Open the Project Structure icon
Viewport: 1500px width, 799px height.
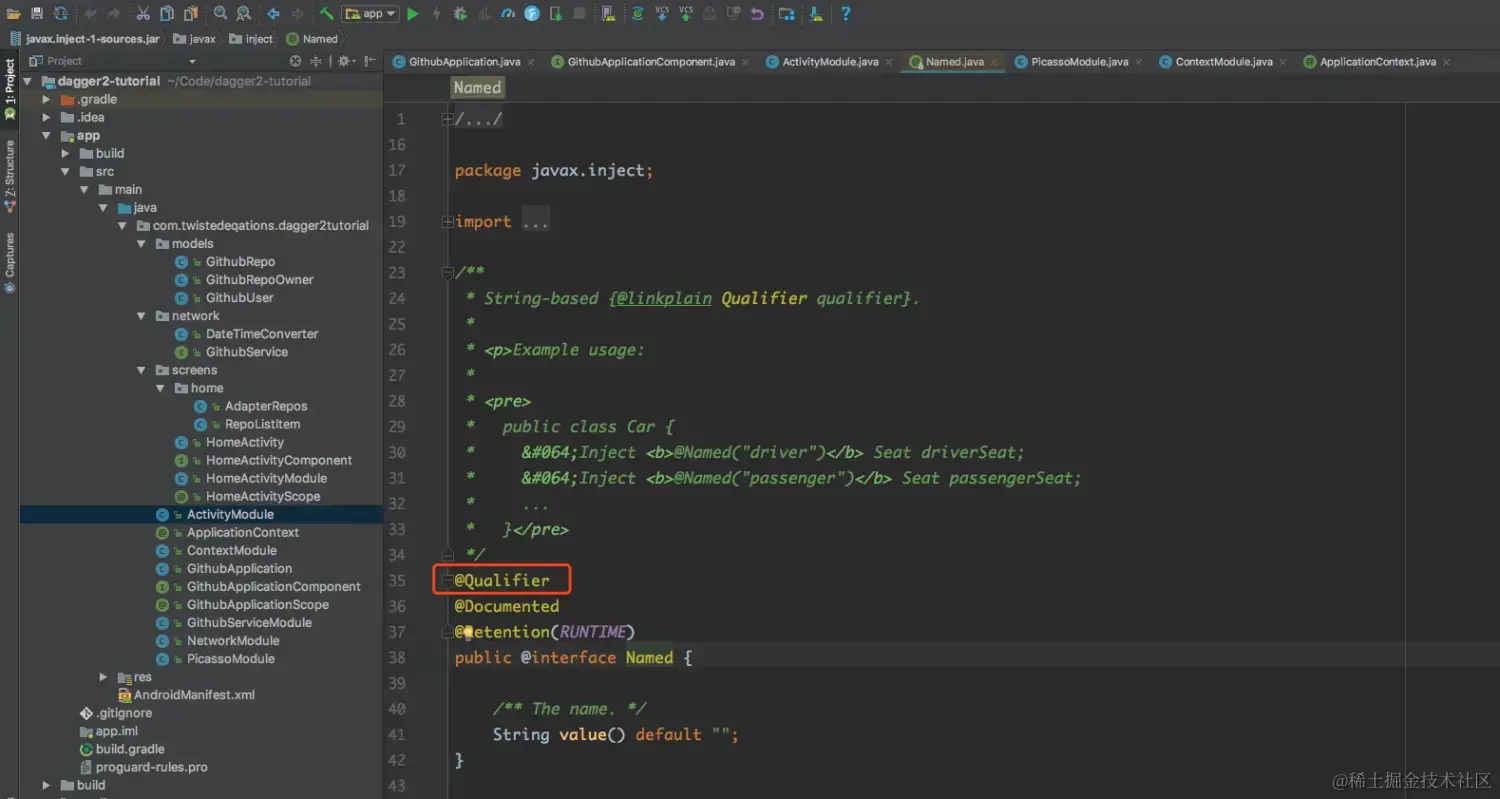tap(787, 14)
